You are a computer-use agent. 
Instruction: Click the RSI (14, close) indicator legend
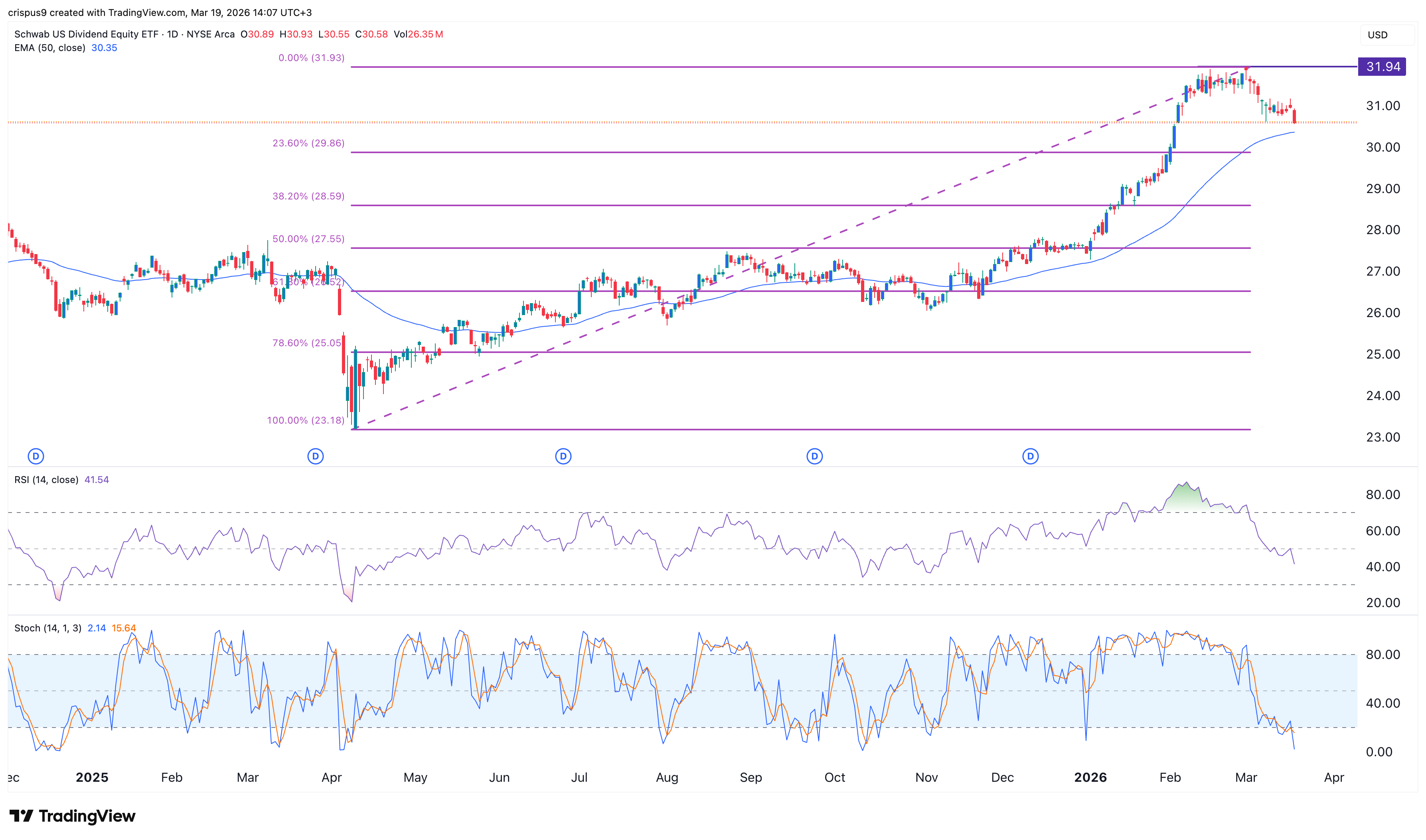tap(46, 479)
